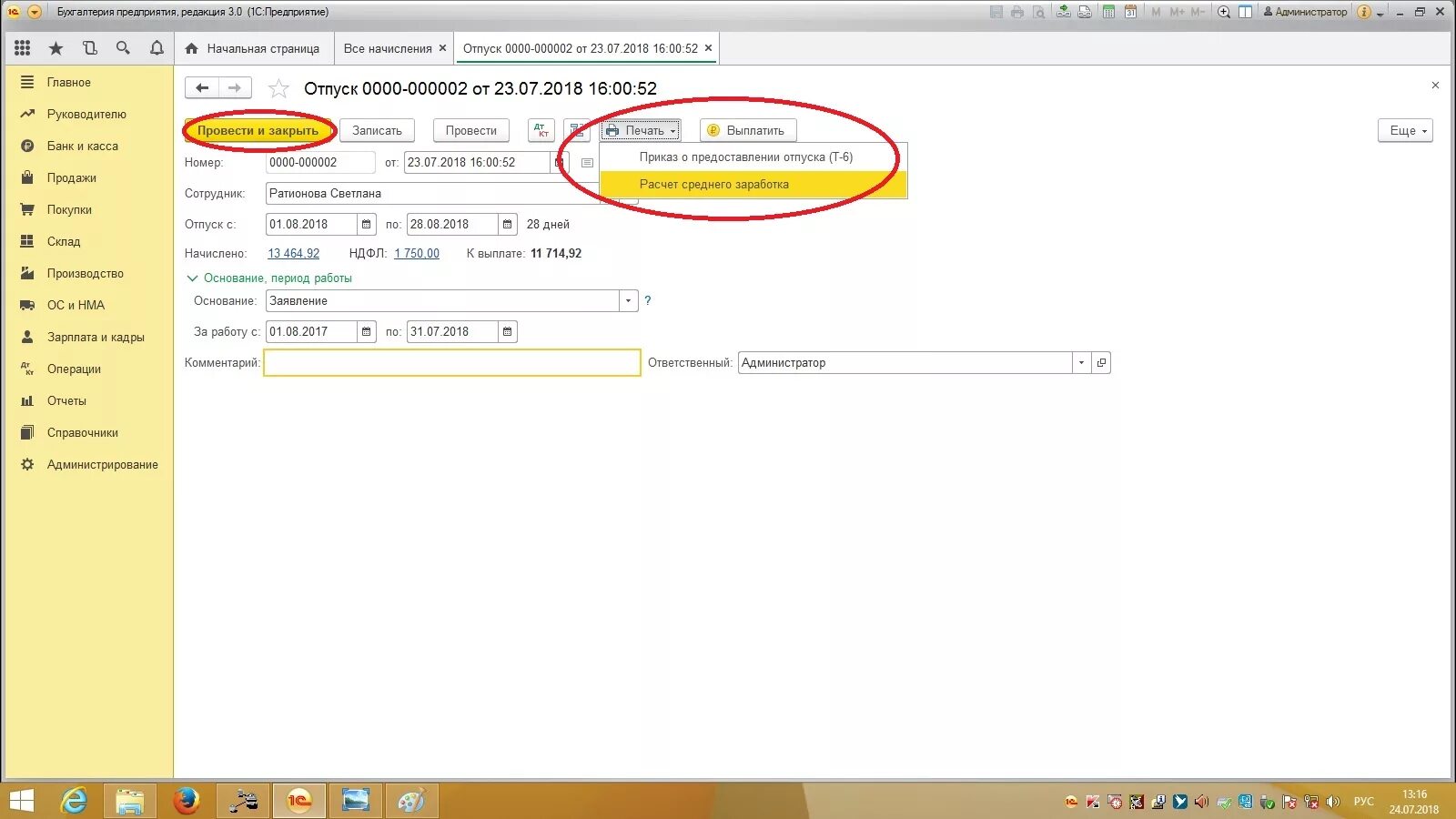Image resolution: width=1456 pixels, height=819 pixels.
Task: Click the zoom magnifier icon in the title bar
Action: tap(1224, 12)
